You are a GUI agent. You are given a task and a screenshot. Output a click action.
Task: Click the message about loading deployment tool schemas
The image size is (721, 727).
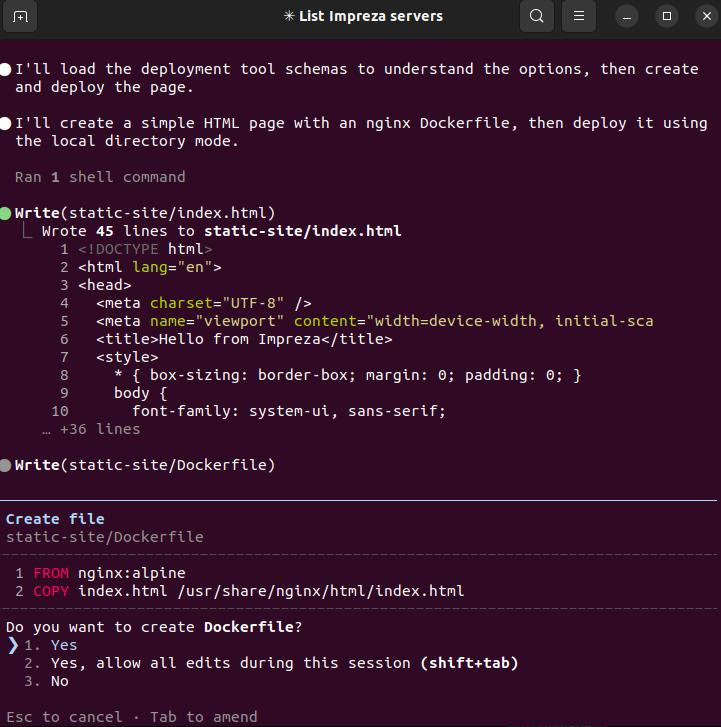(x=357, y=78)
